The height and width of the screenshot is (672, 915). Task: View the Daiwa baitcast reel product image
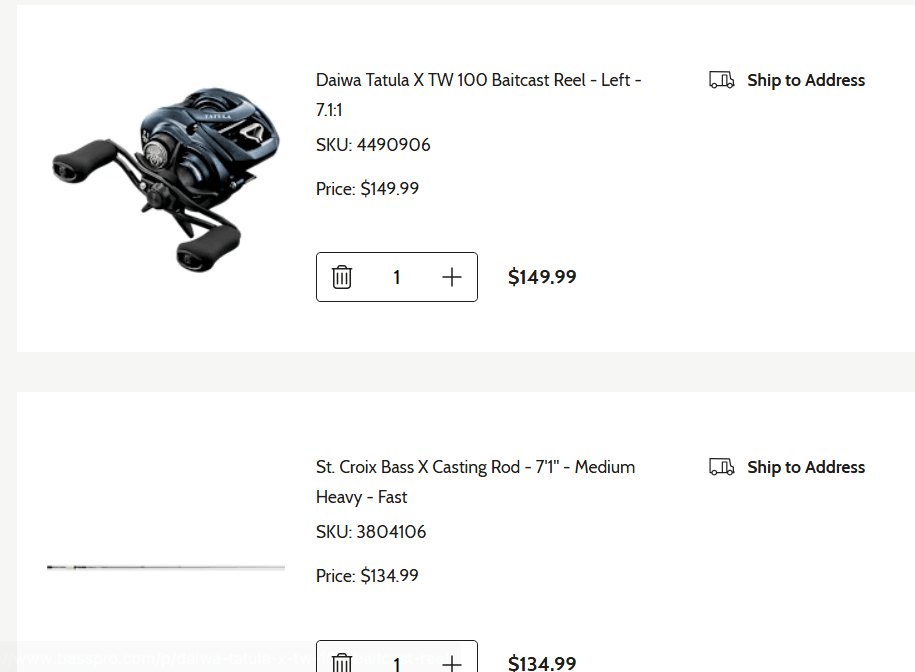(x=150, y=178)
